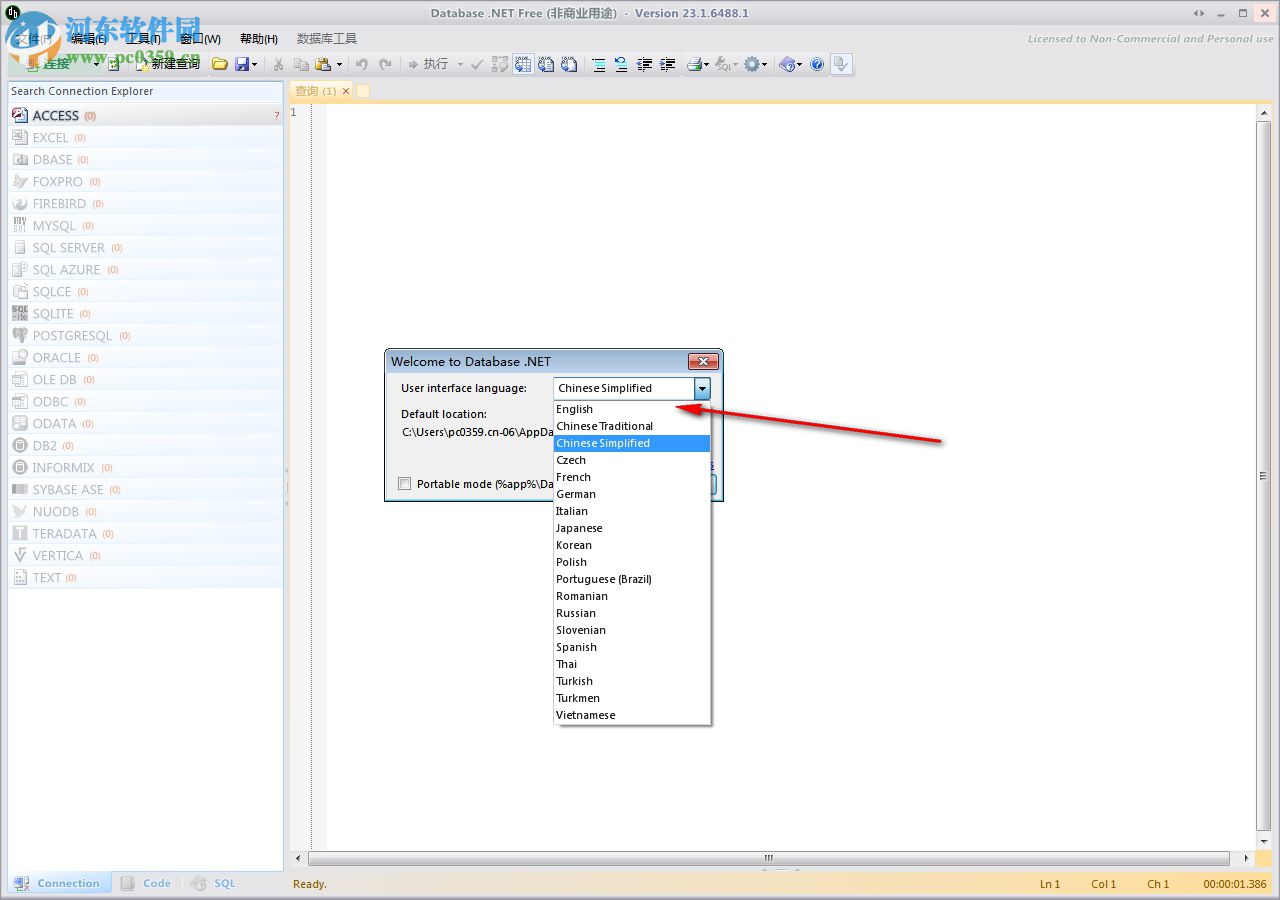Open the 帮助(H) menu
This screenshot has width=1280, height=900.
tap(259, 39)
